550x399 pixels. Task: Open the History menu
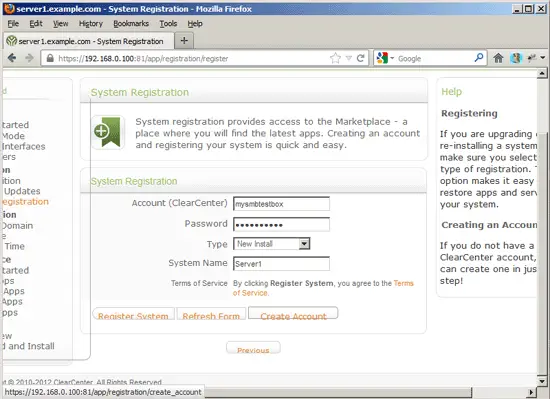click(x=90, y=23)
